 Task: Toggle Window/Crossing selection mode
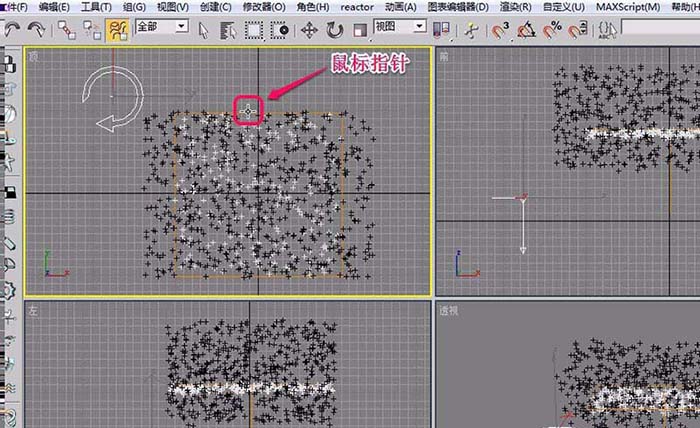pos(280,30)
